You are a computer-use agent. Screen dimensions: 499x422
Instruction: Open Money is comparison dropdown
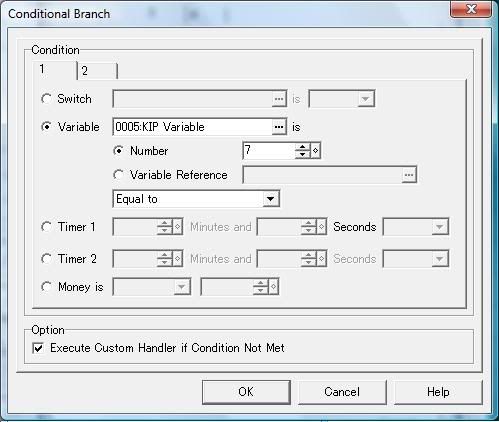[x=152, y=287]
